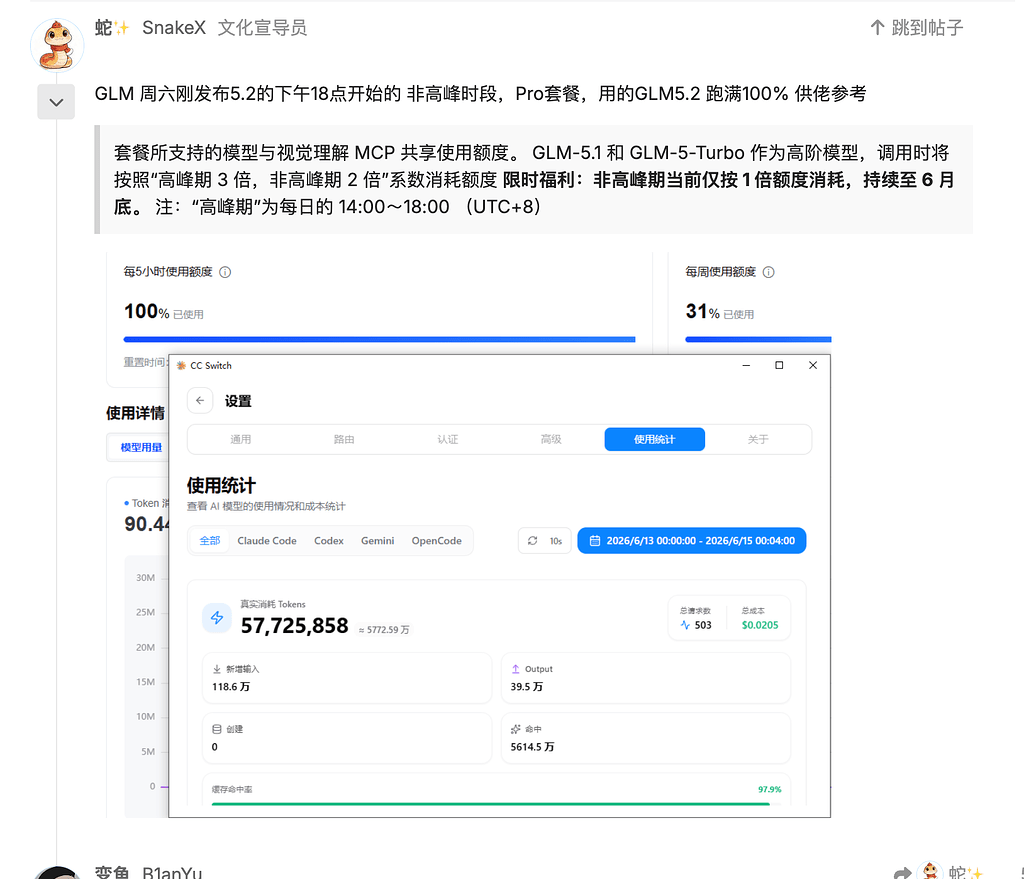The image size is (1024, 879).
Task: Filter usage stats by OpenCode
Action: pos(436,540)
